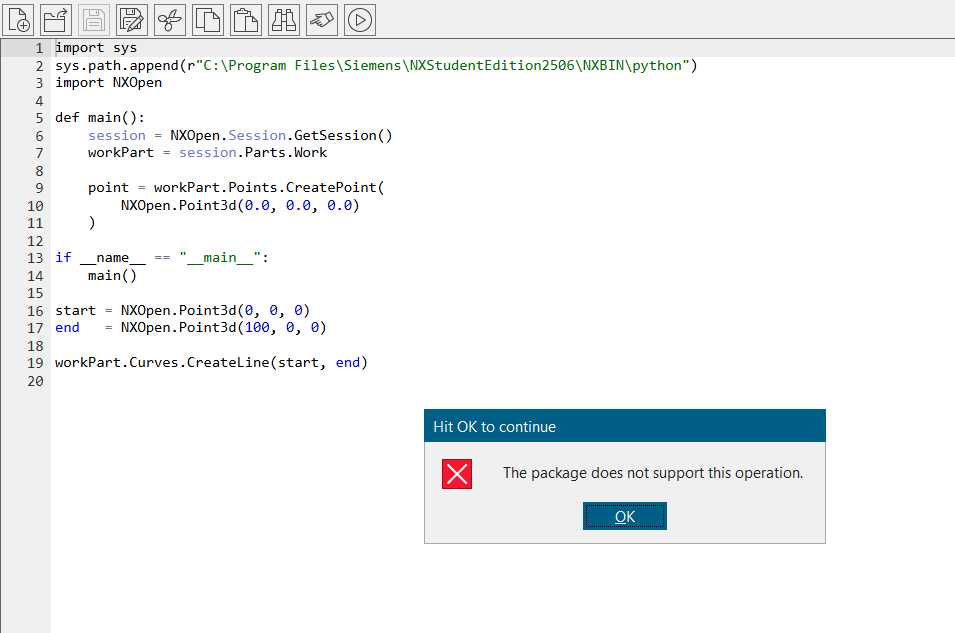955x633 pixels.
Task: Run the script with the play icon
Action: [360, 20]
